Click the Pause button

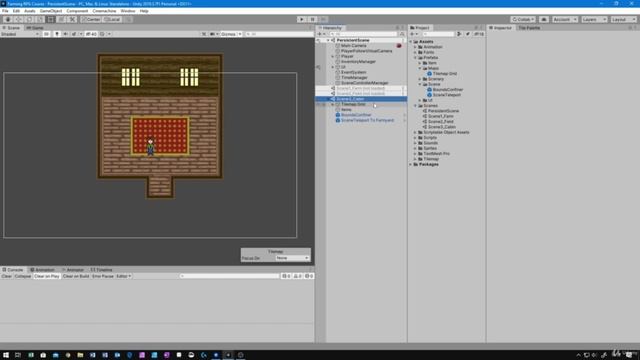pos(312,19)
